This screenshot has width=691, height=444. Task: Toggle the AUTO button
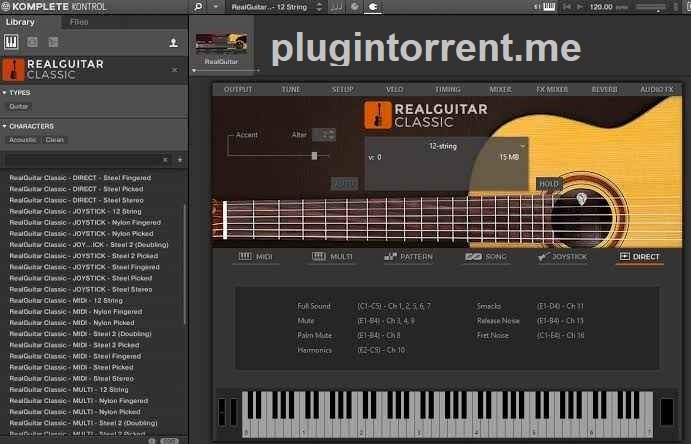click(x=344, y=184)
